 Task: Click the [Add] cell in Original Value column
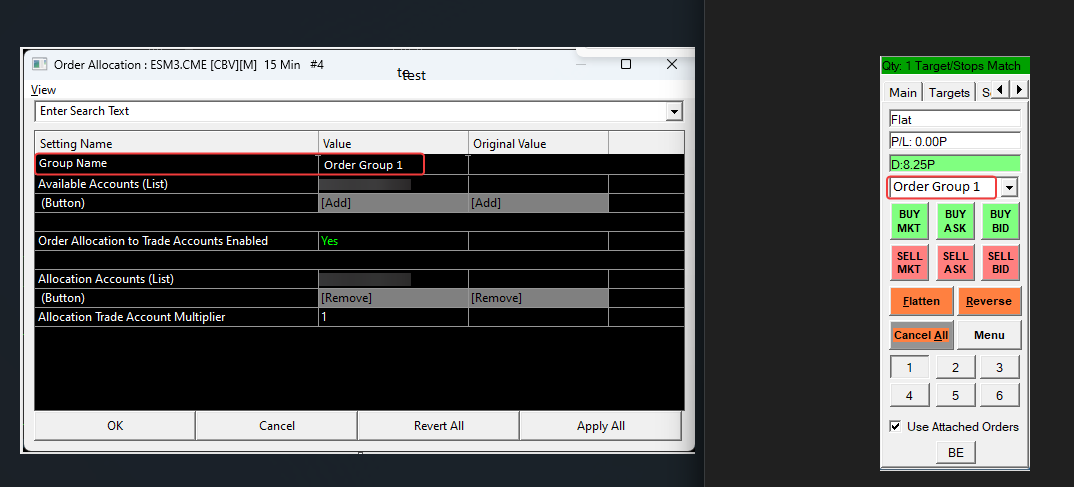(x=538, y=203)
